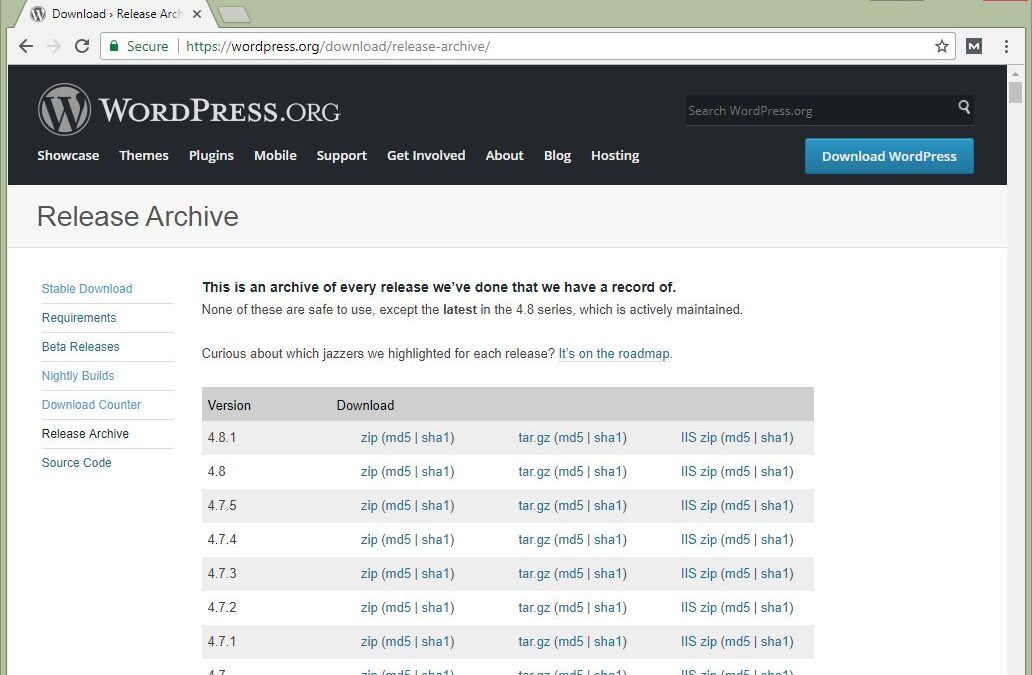Download the 4.7.1 IIS zip
Image resolution: width=1032 pixels, height=675 pixels.
(698, 641)
